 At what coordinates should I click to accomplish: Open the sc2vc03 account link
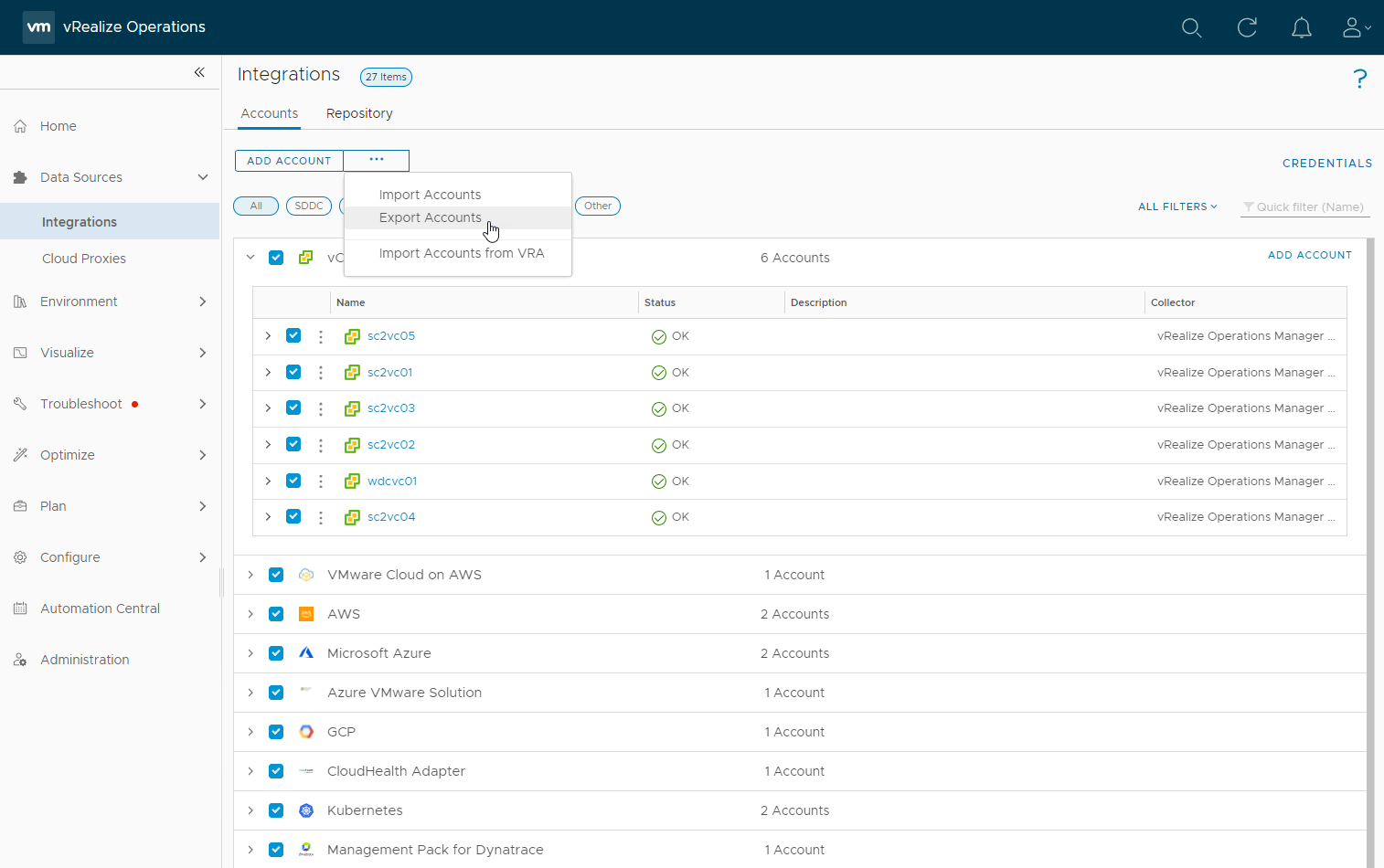(391, 408)
